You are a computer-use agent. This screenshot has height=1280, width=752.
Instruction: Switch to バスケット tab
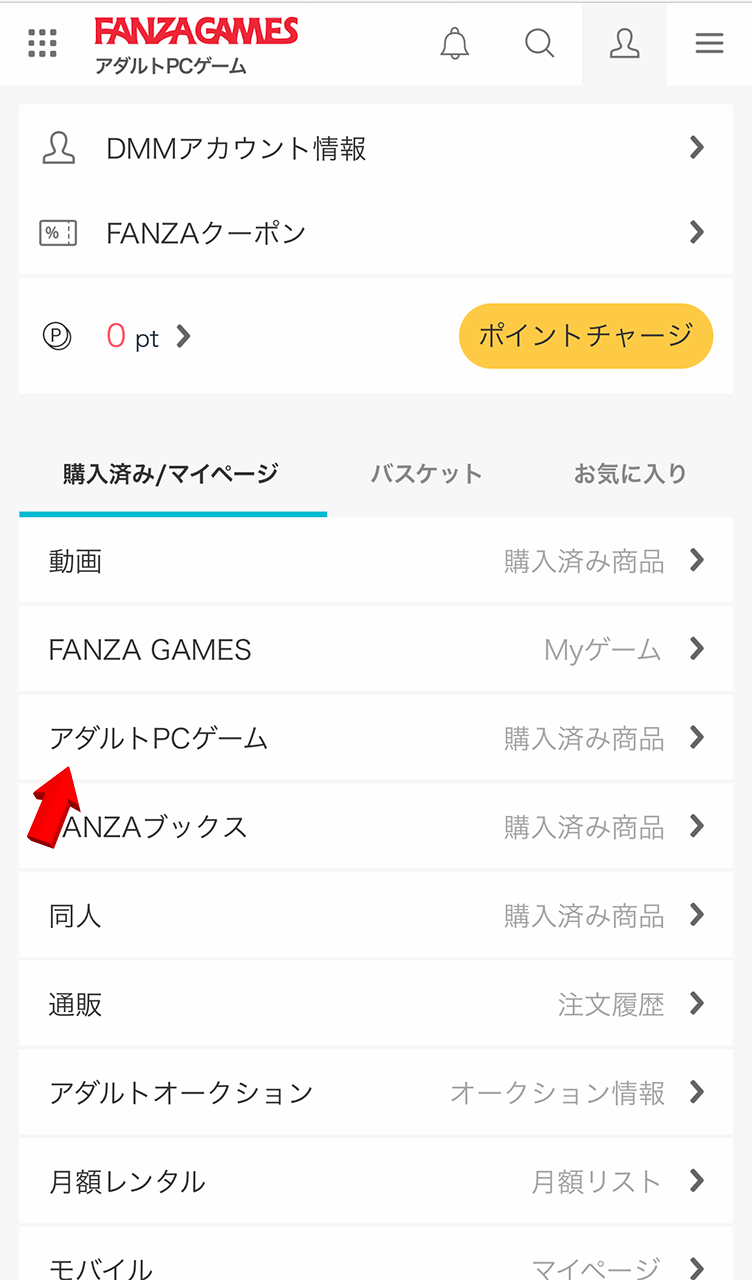pyautogui.click(x=426, y=474)
